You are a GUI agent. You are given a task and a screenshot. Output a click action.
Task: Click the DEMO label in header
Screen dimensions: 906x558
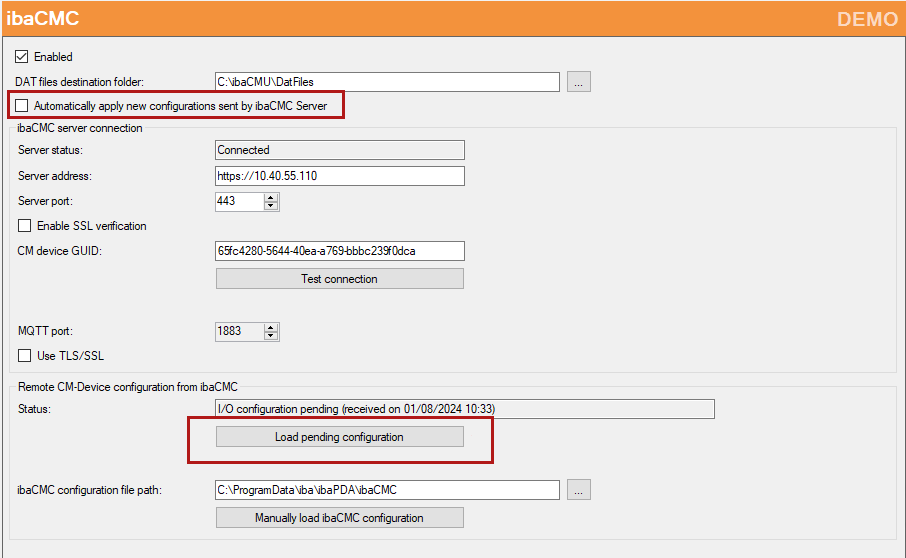(x=867, y=19)
